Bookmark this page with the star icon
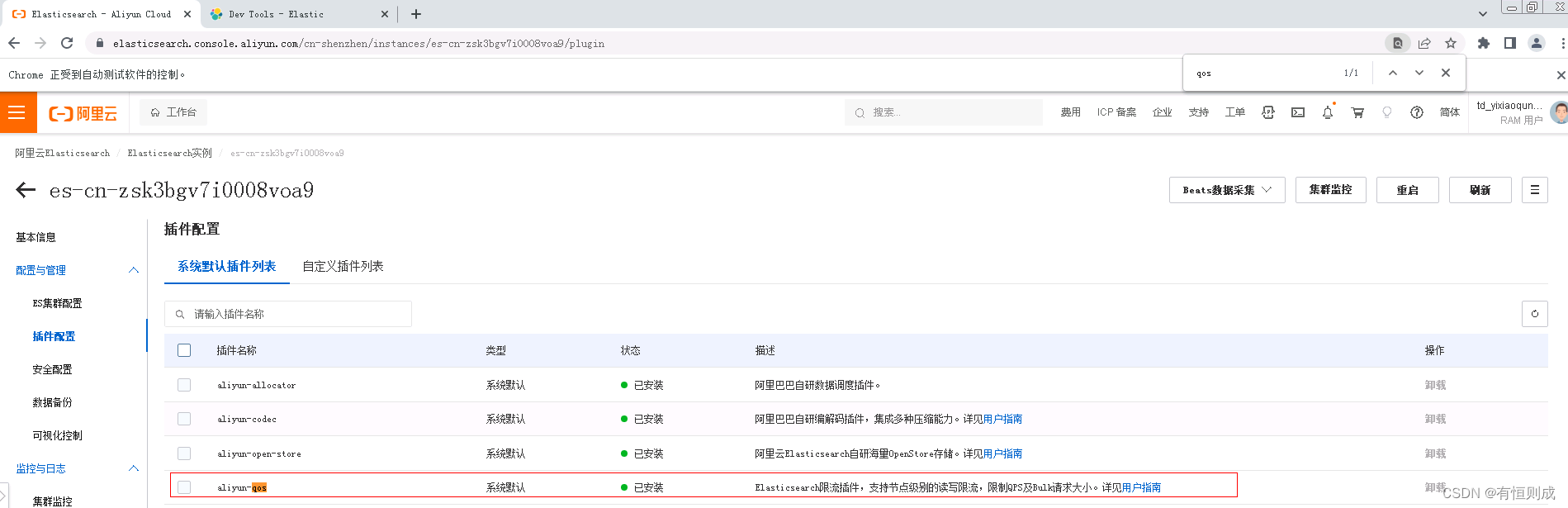1568x508 pixels. [x=1451, y=43]
